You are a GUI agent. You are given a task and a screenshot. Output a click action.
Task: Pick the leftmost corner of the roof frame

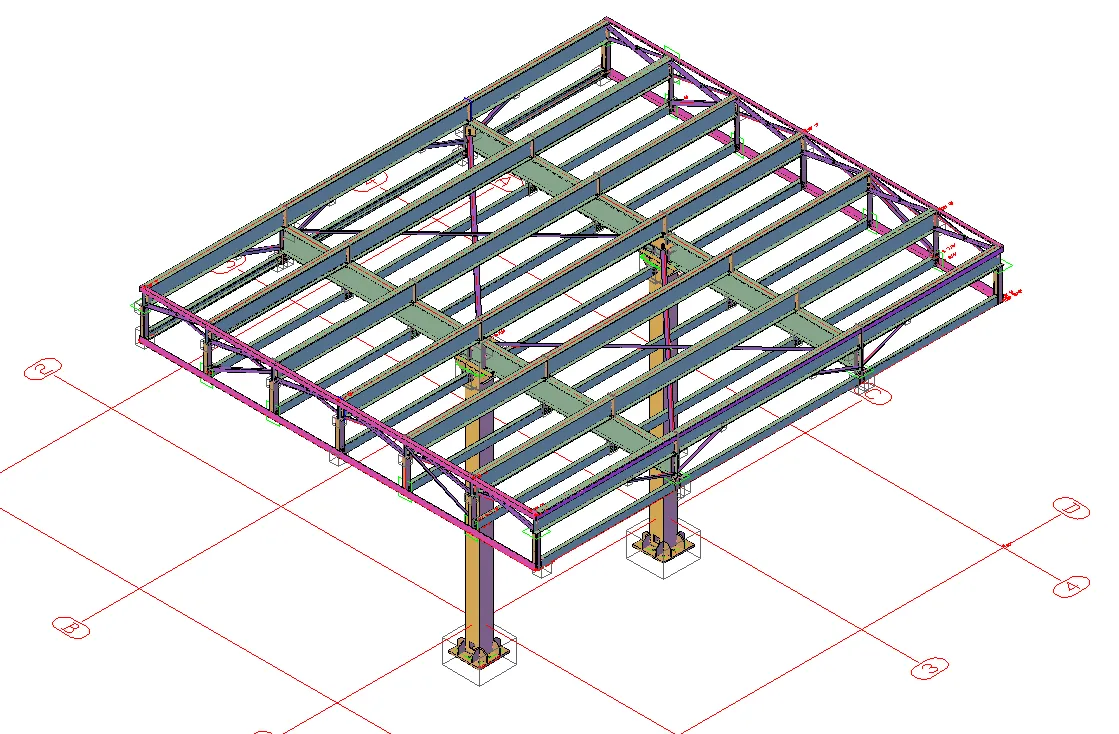pyautogui.click(x=143, y=288)
